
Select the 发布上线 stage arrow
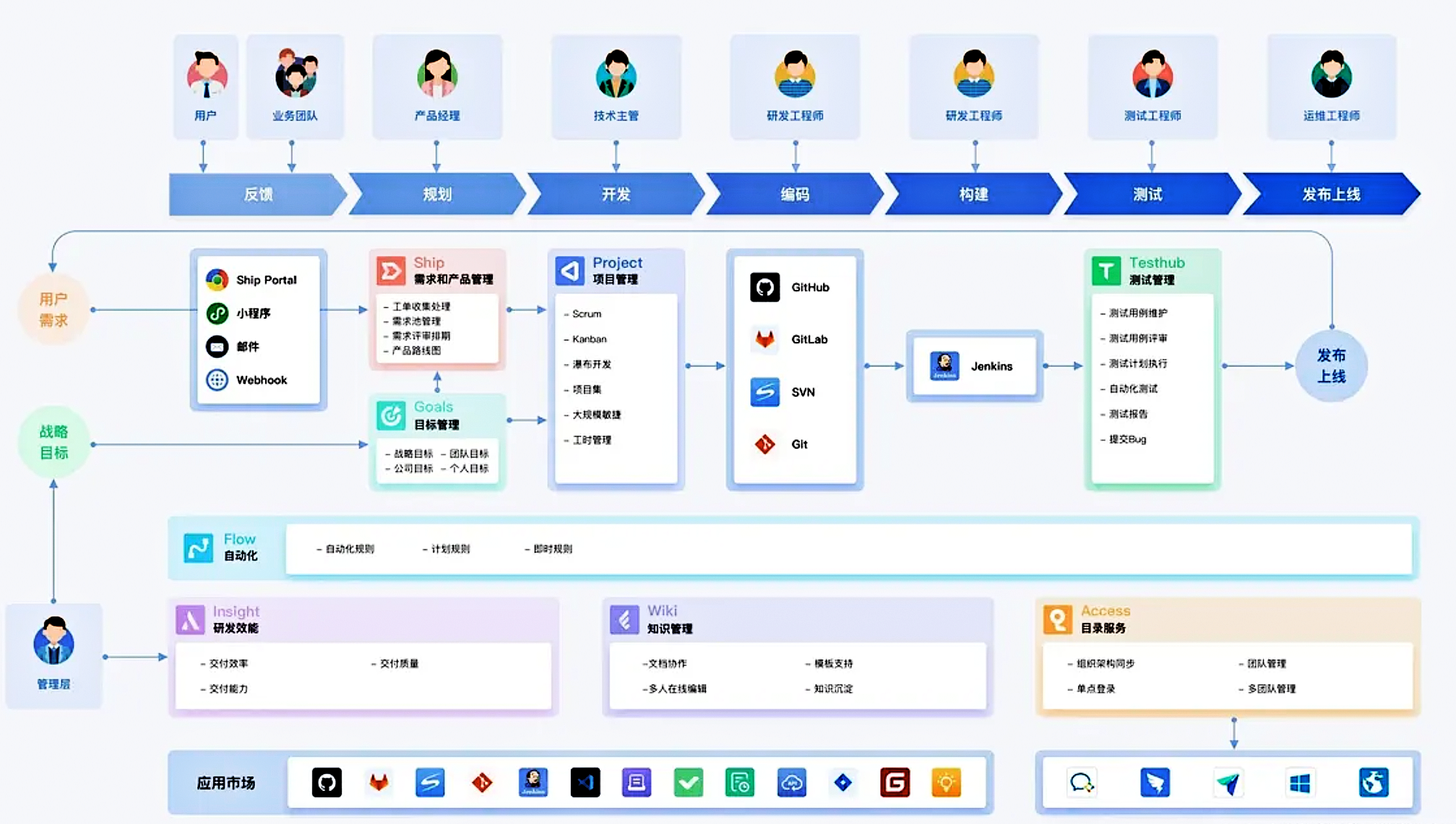pyautogui.click(x=1330, y=194)
